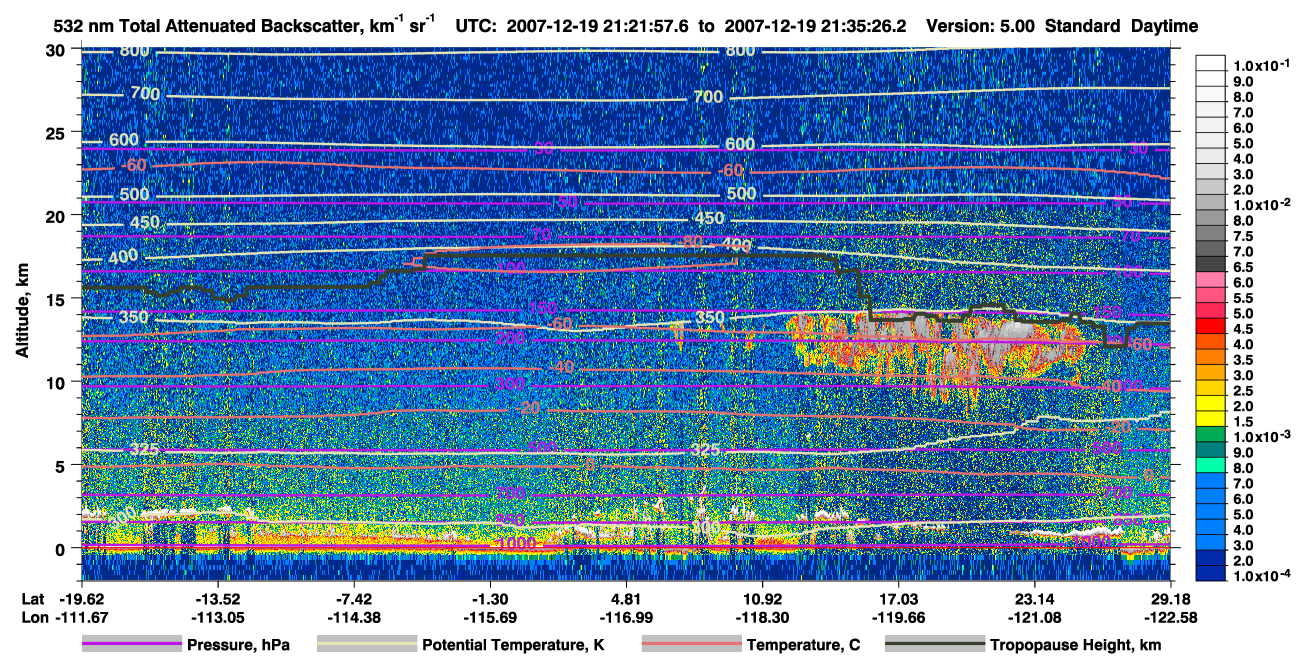1300x667 pixels.
Task: Click longitude value -119.66
Action: tap(898, 617)
